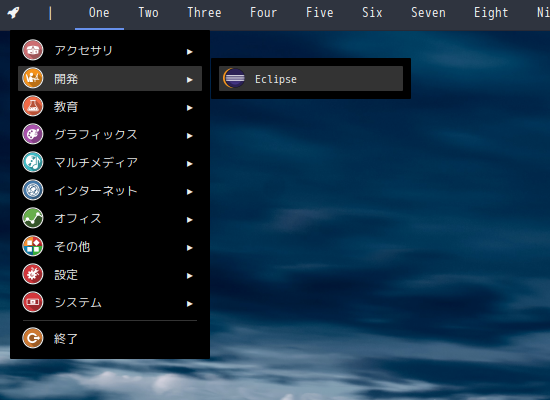Expand the アクセサリ submenu arrow
550x400 pixels.
click(x=189, y=52)
